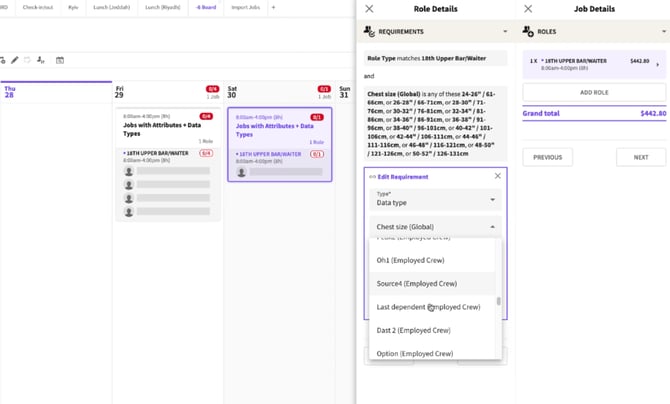This screenshot has width=670, height=404.
Task: Click the calendar view icon in toolbar
Action: [x=60, y=60]
